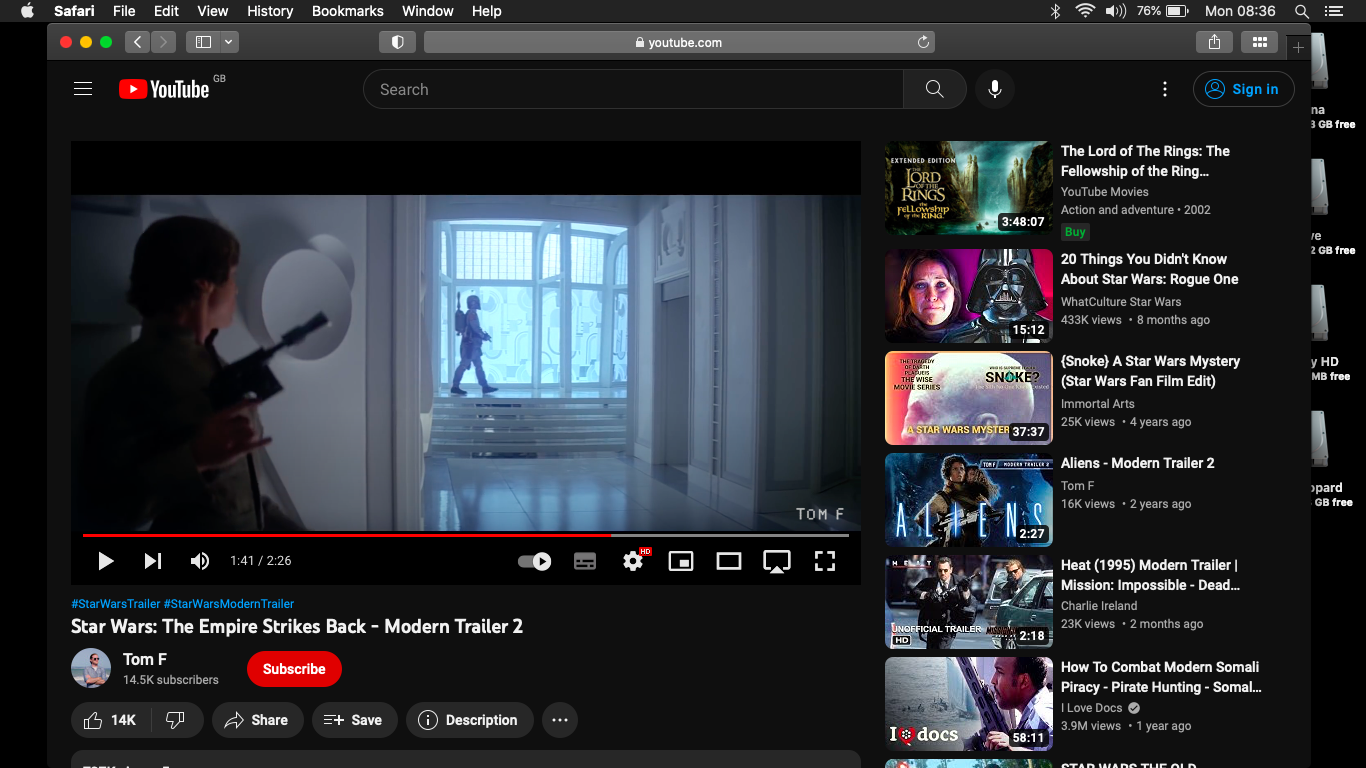Expand the sidebar dropdown chevron
1366x768 pixels.
(x=230, y=42)
